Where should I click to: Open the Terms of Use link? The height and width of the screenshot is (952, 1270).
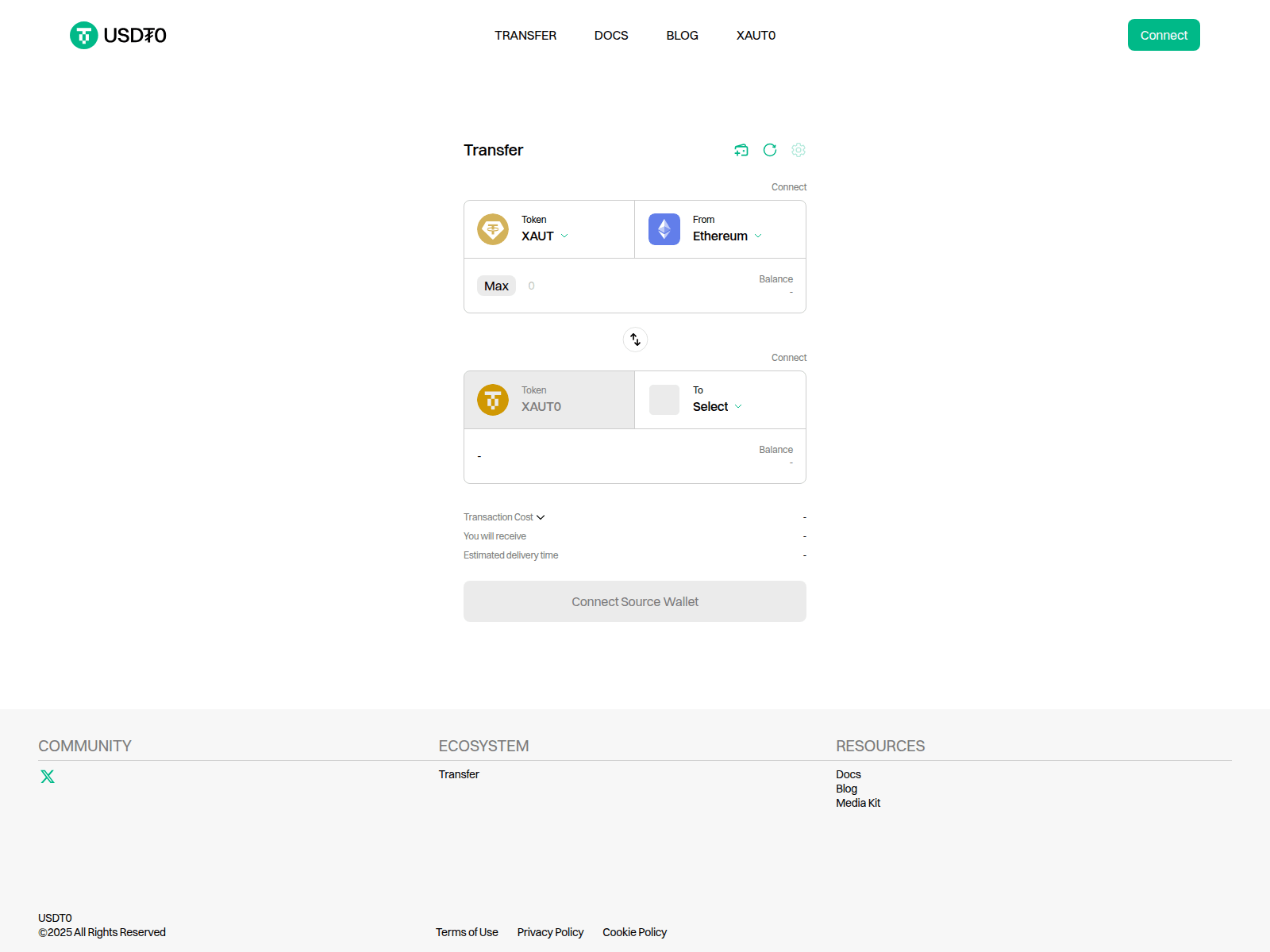coord(467,932)
